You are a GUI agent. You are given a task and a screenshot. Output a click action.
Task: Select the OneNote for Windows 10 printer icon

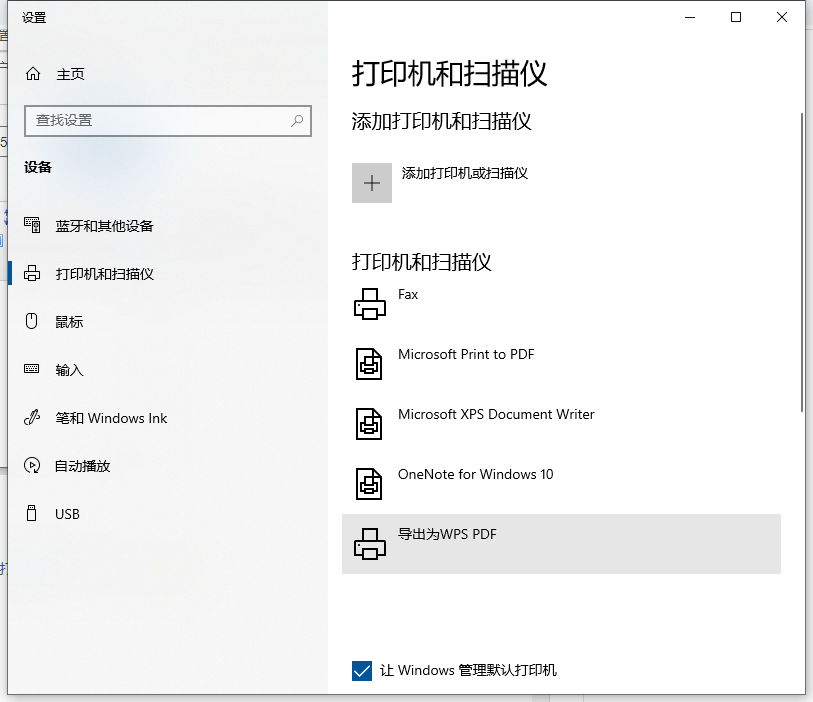370,482
